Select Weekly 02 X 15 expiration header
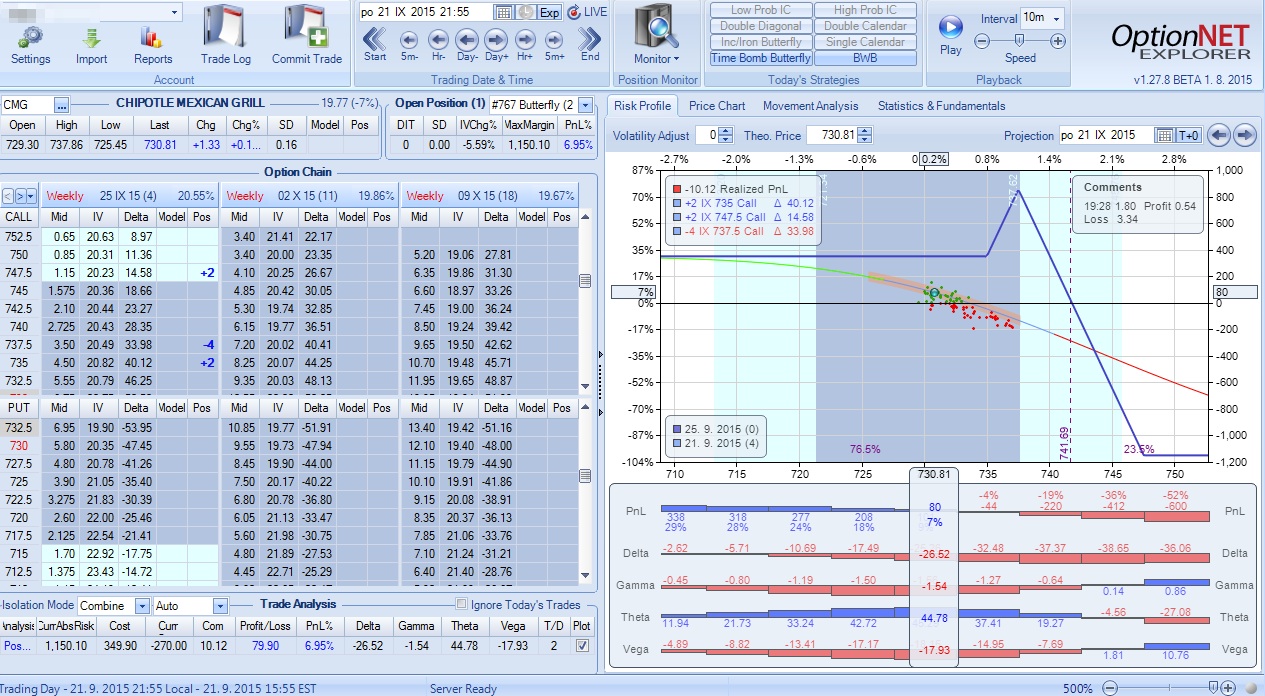The height and width of the screenshot is (696, 1265). 309,196
